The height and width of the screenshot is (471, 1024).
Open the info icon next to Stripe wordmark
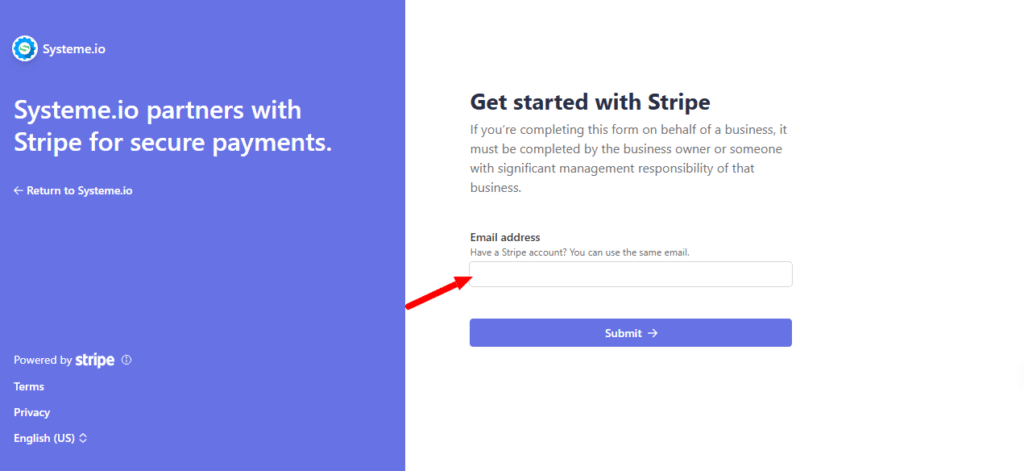tap(127, 360)
